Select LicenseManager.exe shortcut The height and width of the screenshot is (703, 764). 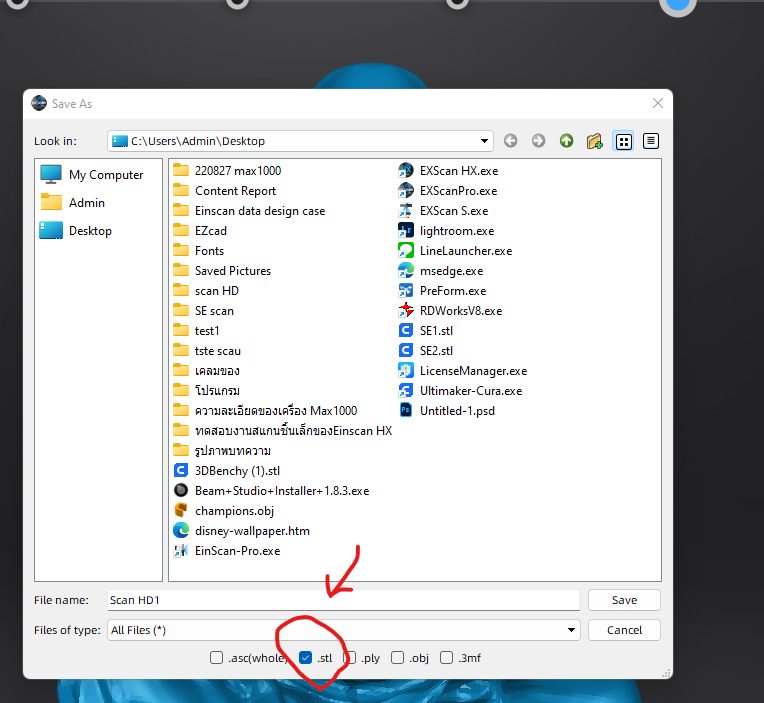point(463,371)
